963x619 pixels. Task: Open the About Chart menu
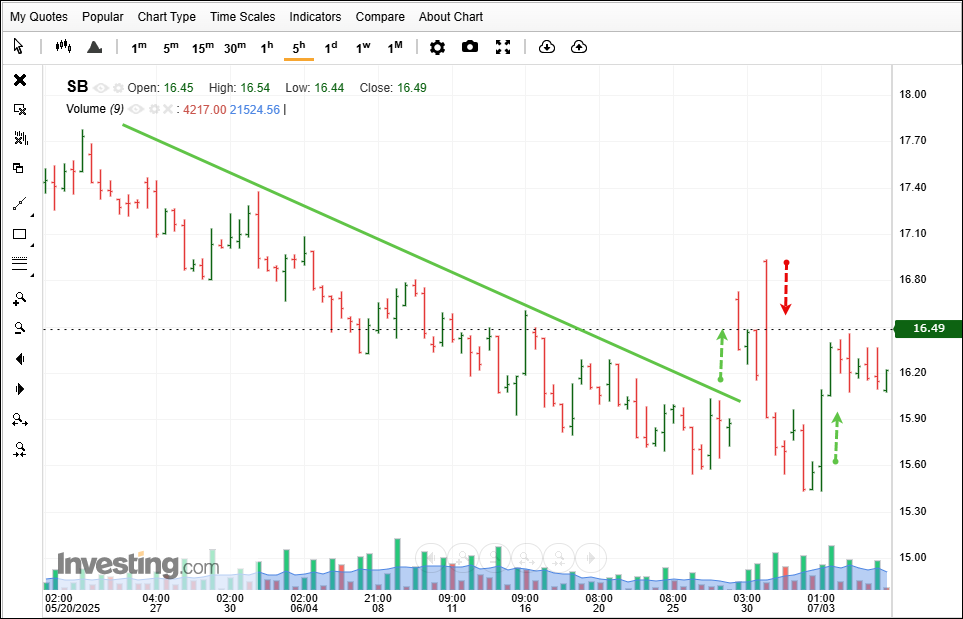451,17
